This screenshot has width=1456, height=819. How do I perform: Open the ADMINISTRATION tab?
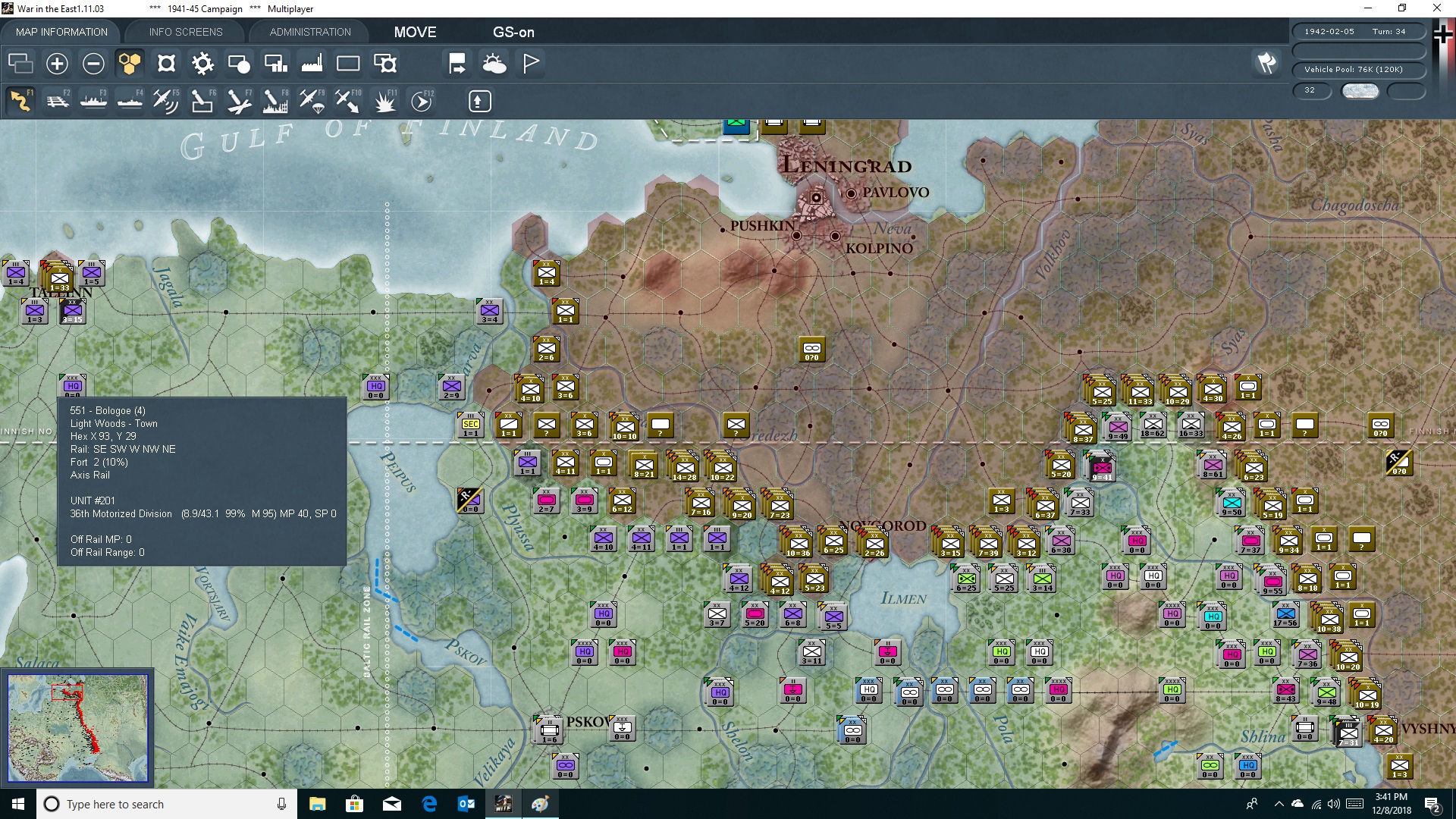point(310,32)
